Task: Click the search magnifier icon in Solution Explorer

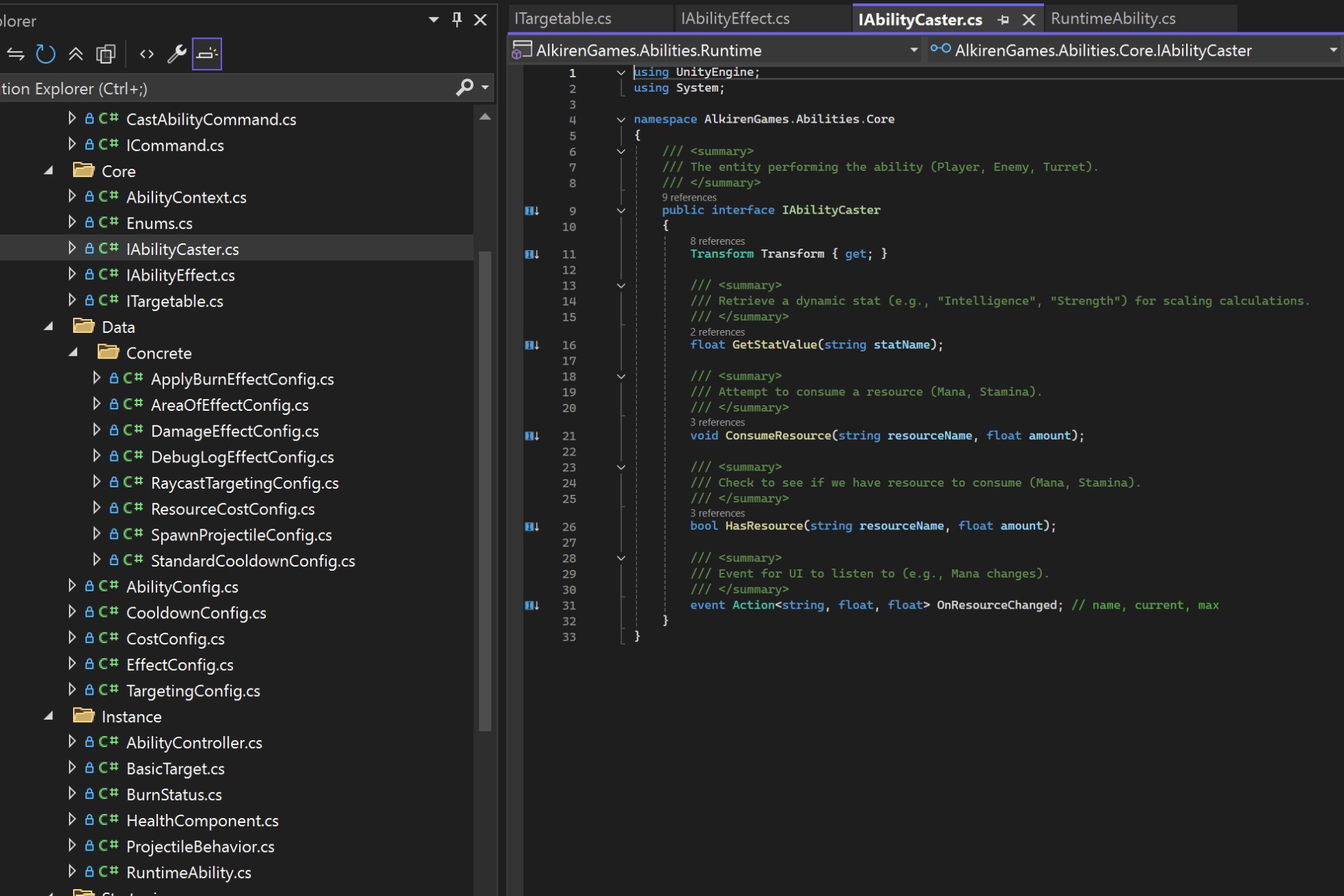Action: pyautogui.click(x=465, y=88)
